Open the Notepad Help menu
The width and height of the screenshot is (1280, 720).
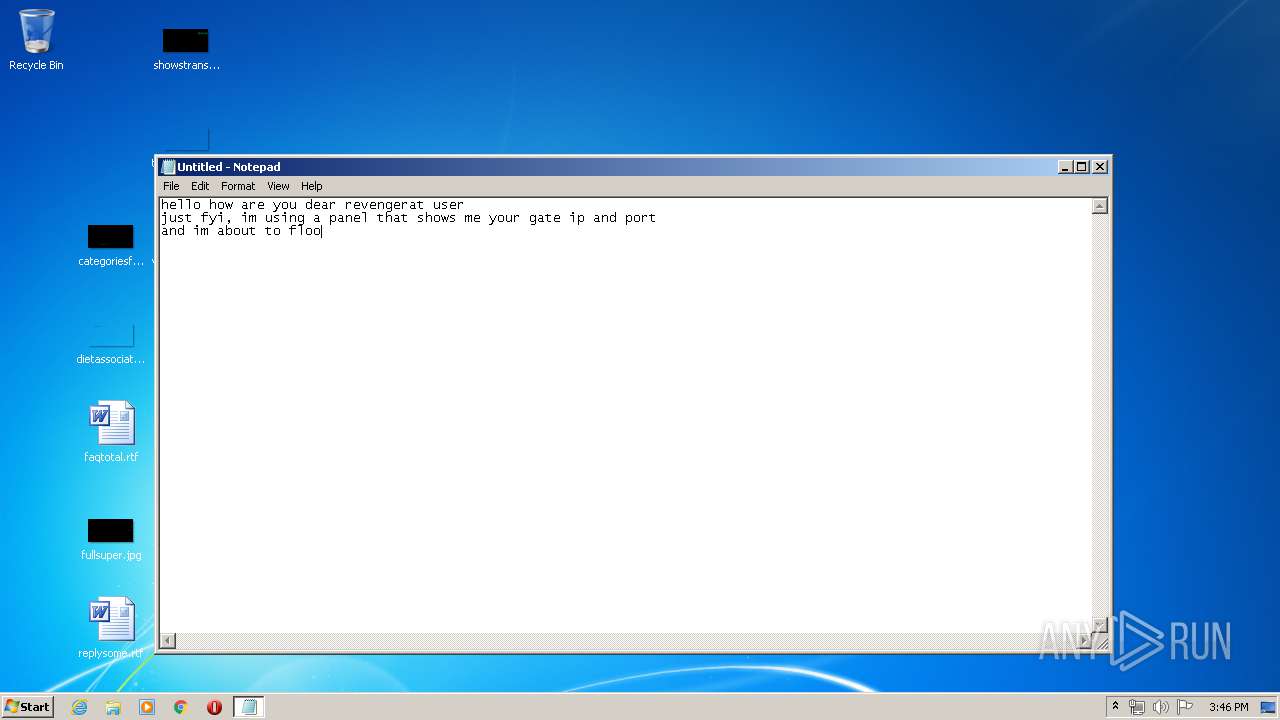[312, 186]
